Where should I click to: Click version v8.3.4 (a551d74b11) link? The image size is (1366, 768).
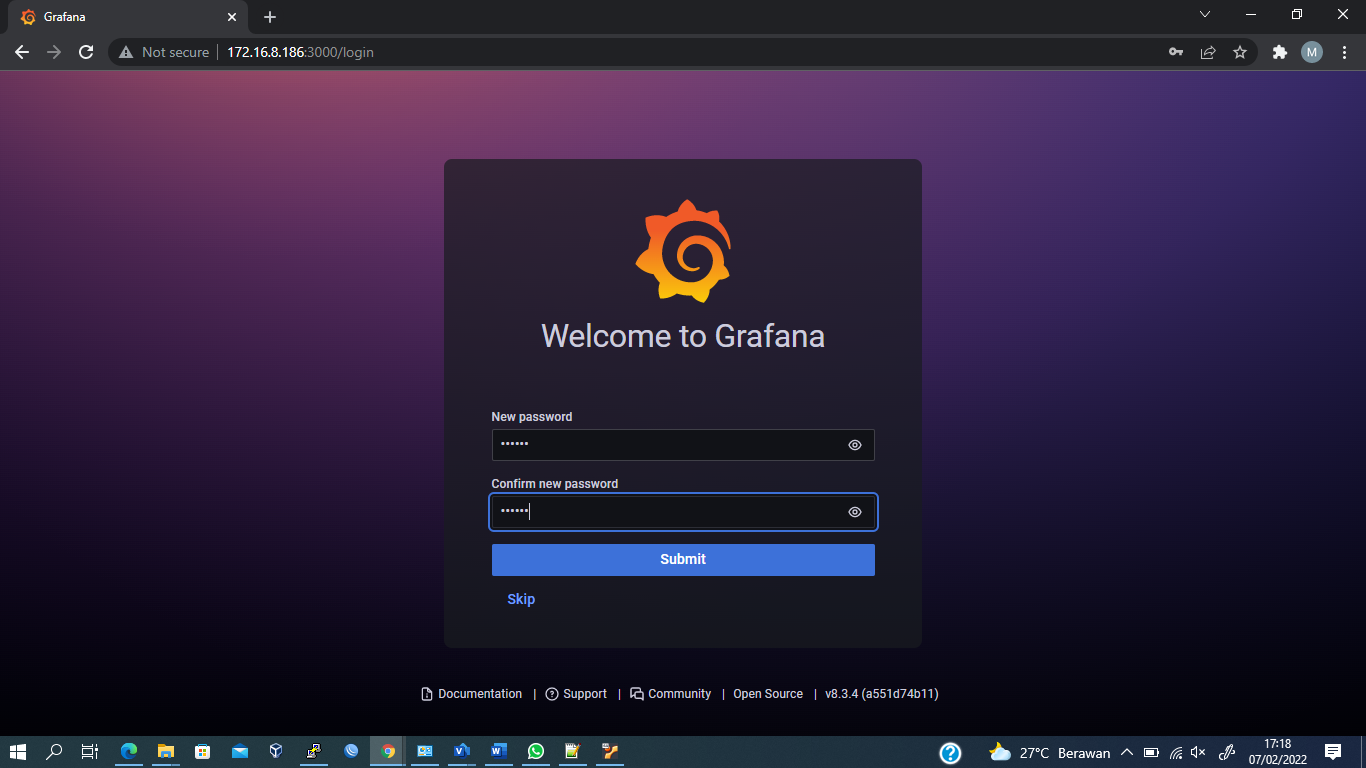click(x=881, y=694)
